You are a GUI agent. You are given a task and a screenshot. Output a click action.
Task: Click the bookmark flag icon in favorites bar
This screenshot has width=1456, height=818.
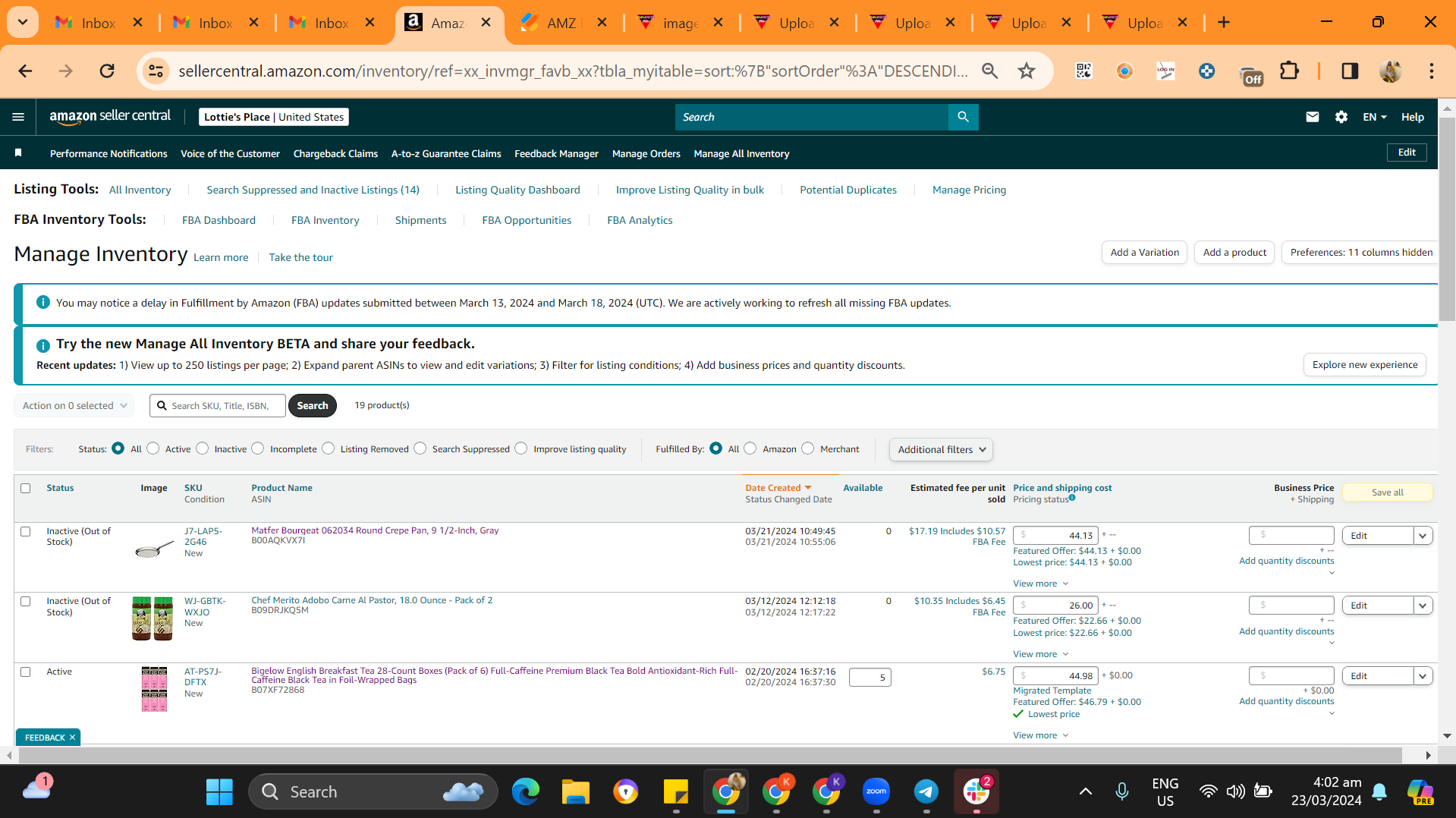[x=18, y=153]
